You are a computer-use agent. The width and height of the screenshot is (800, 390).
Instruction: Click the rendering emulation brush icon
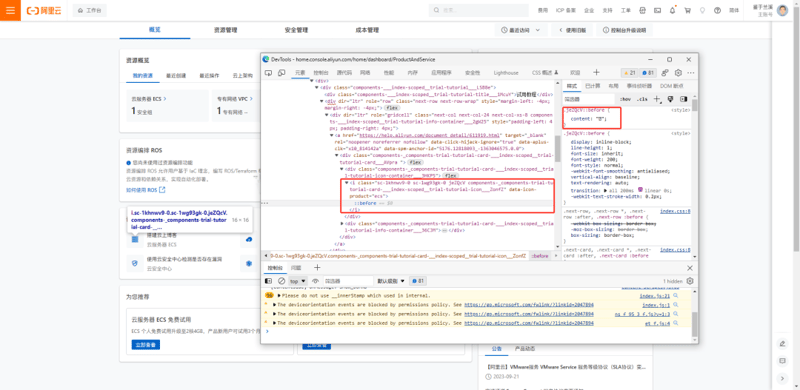[x=670, y=99]
